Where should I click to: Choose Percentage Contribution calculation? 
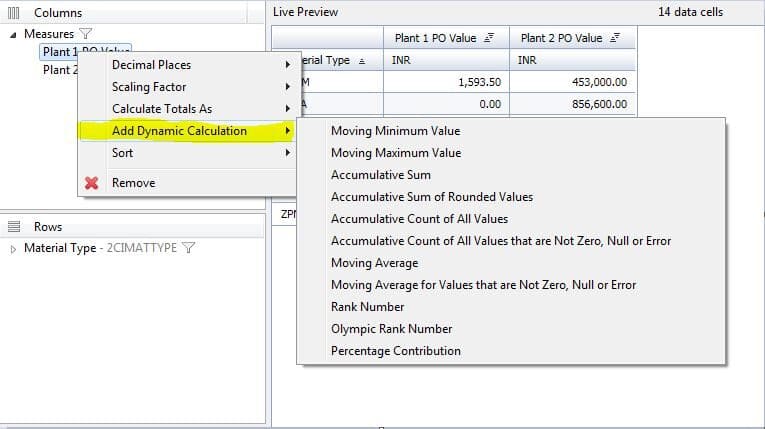pos(396,351)
